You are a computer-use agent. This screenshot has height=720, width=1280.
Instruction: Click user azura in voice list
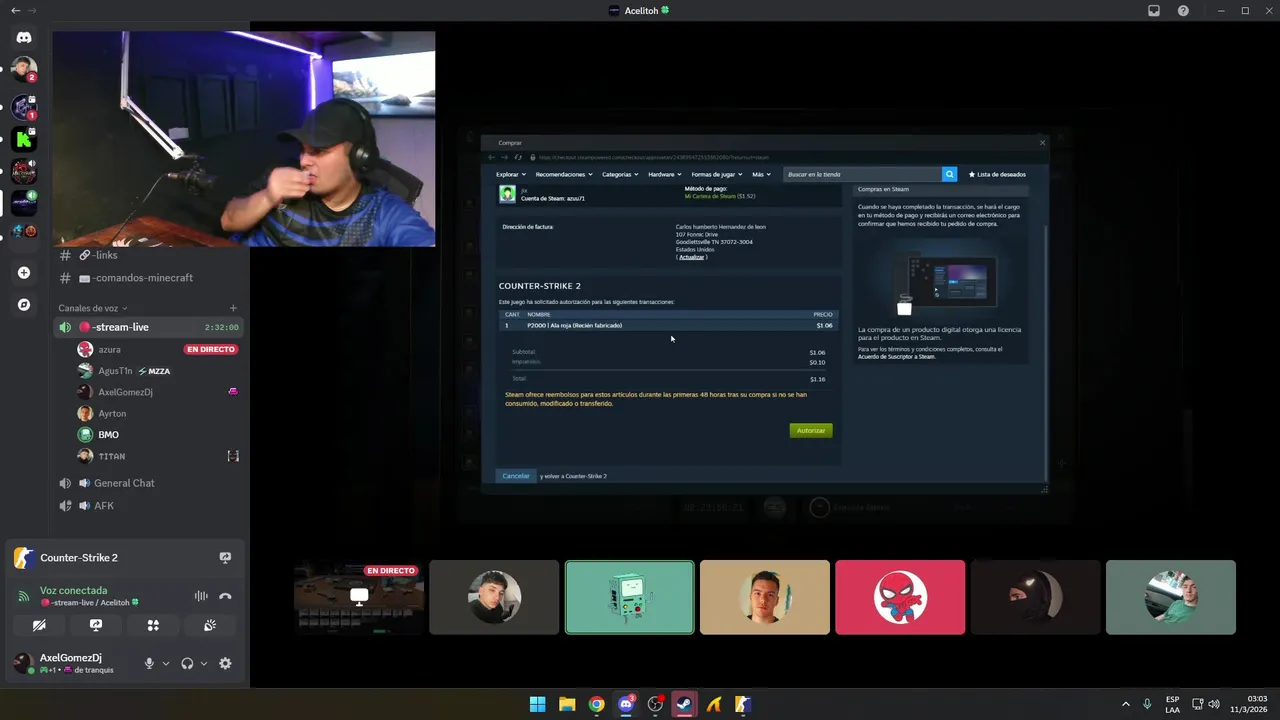coord(109,349)
